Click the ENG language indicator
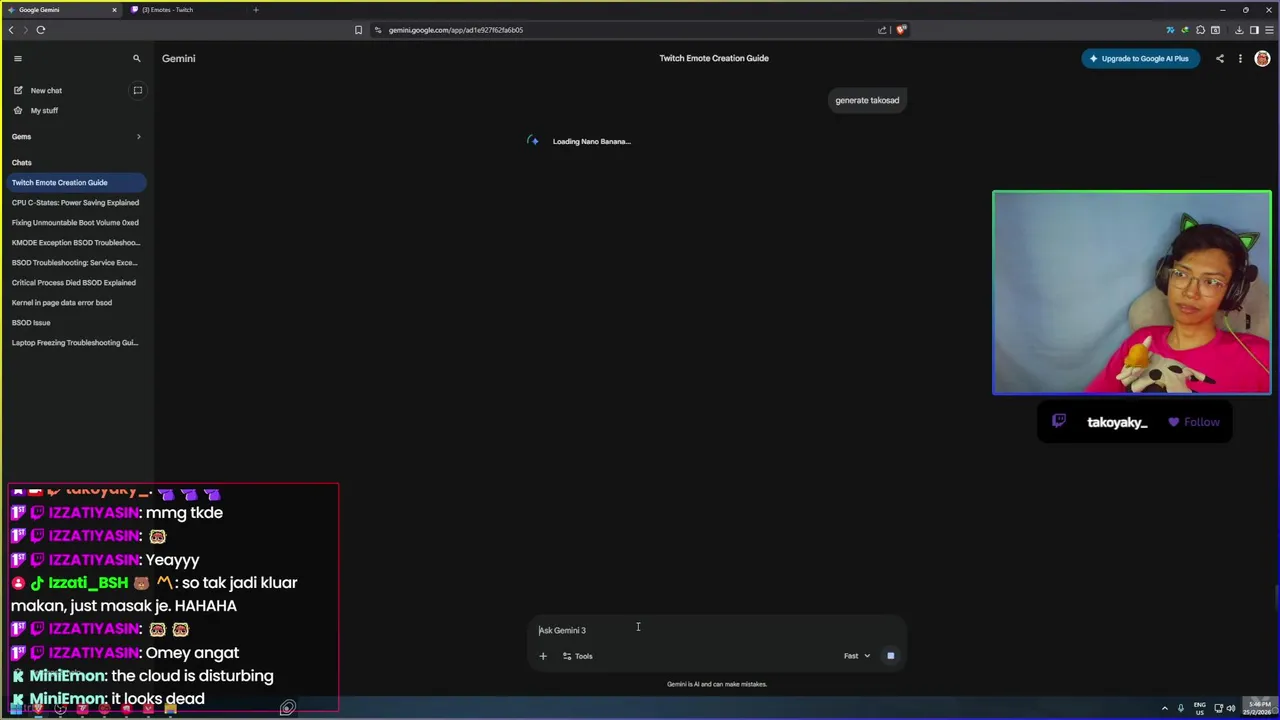The height and width of the screenshot is (720, 1280). point(1200,709)
